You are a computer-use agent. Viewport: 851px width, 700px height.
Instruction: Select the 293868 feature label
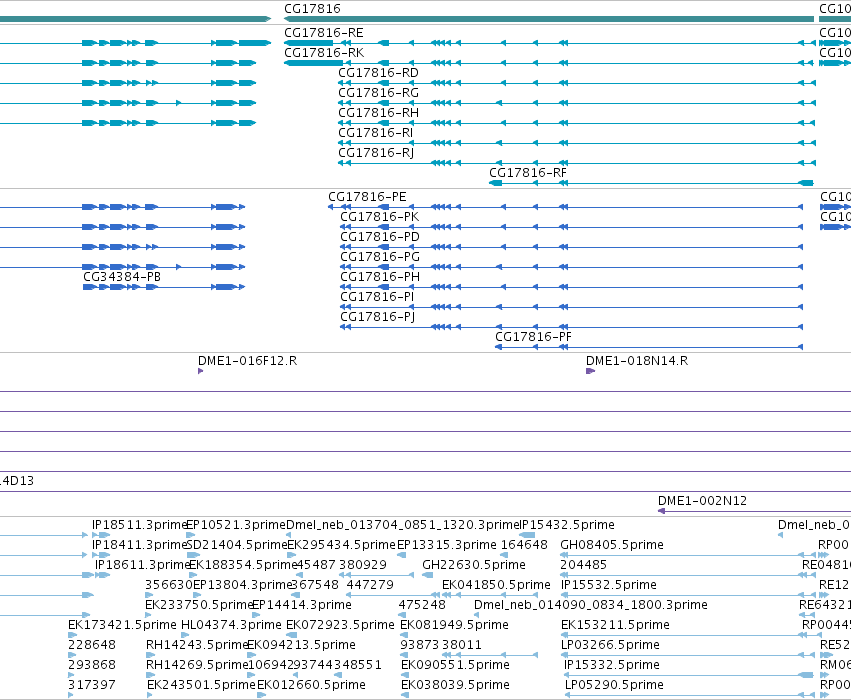tap(92, 665)
